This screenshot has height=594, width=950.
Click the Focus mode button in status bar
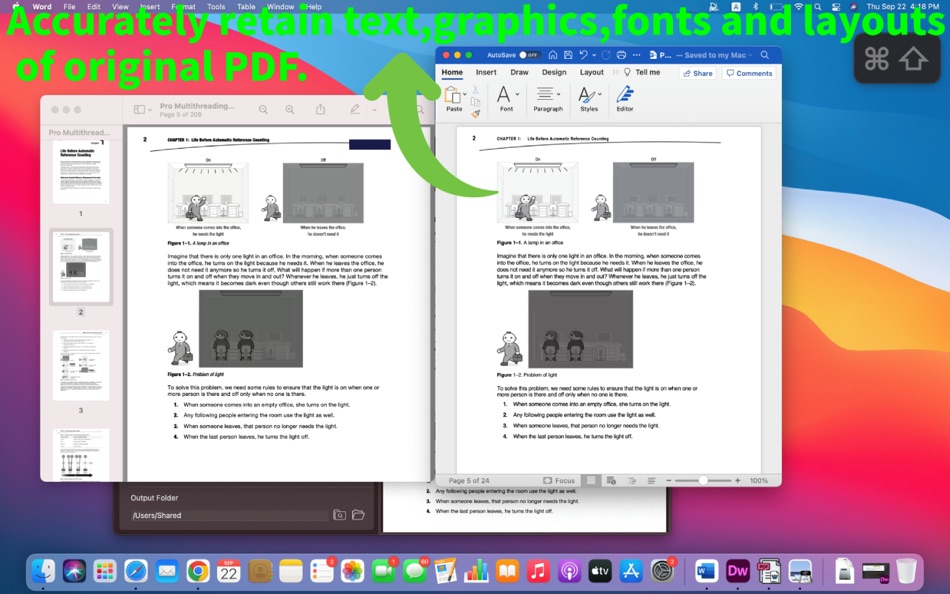pyautogui.click(x=559, y=481)
